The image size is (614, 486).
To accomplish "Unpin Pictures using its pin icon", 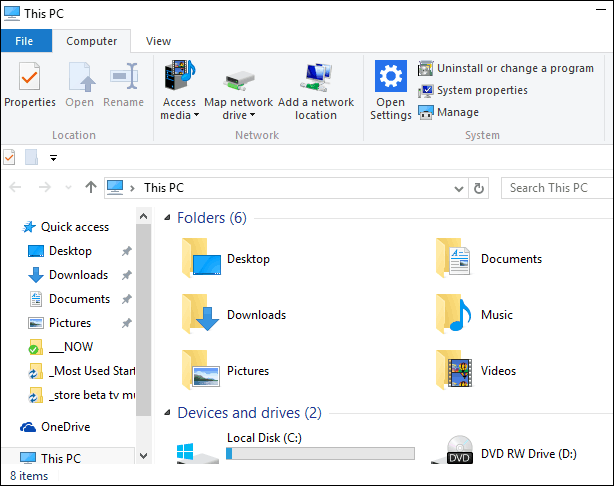I will point(126,323).
